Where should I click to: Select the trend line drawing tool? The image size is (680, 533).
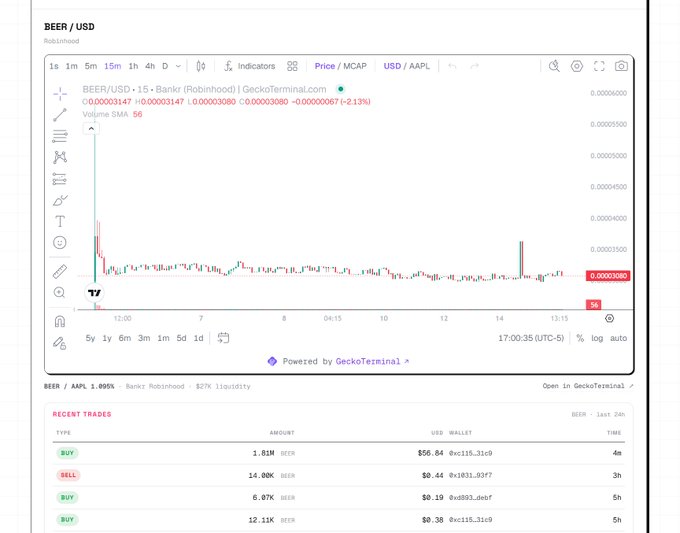coord(60,115)
